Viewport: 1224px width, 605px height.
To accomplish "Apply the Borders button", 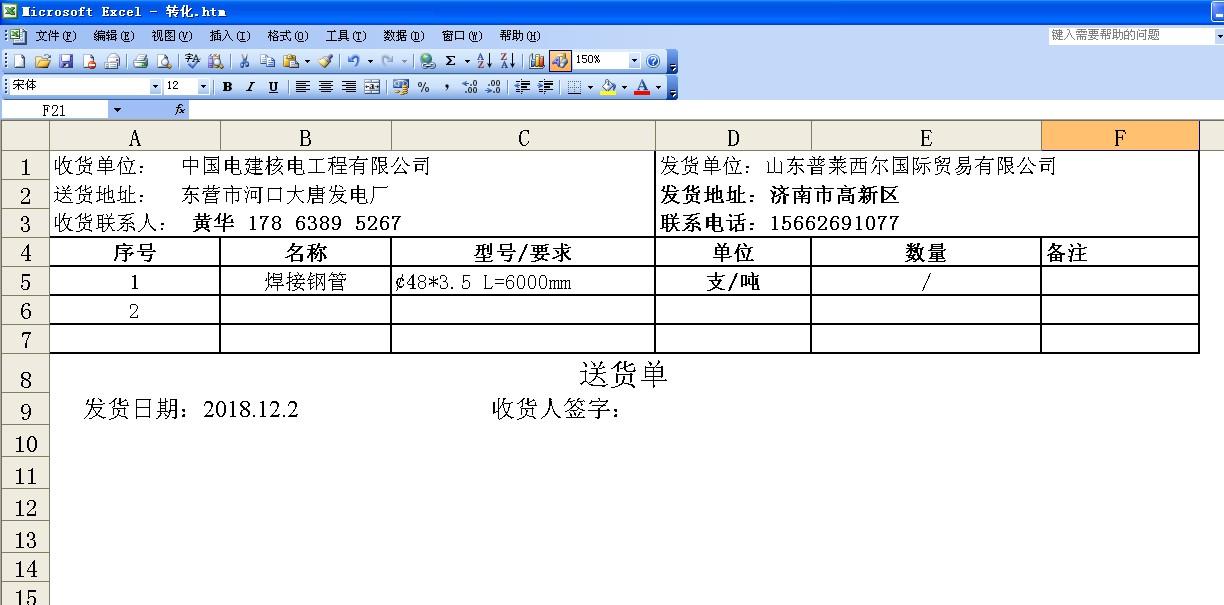I will click(x=574, y=87).
